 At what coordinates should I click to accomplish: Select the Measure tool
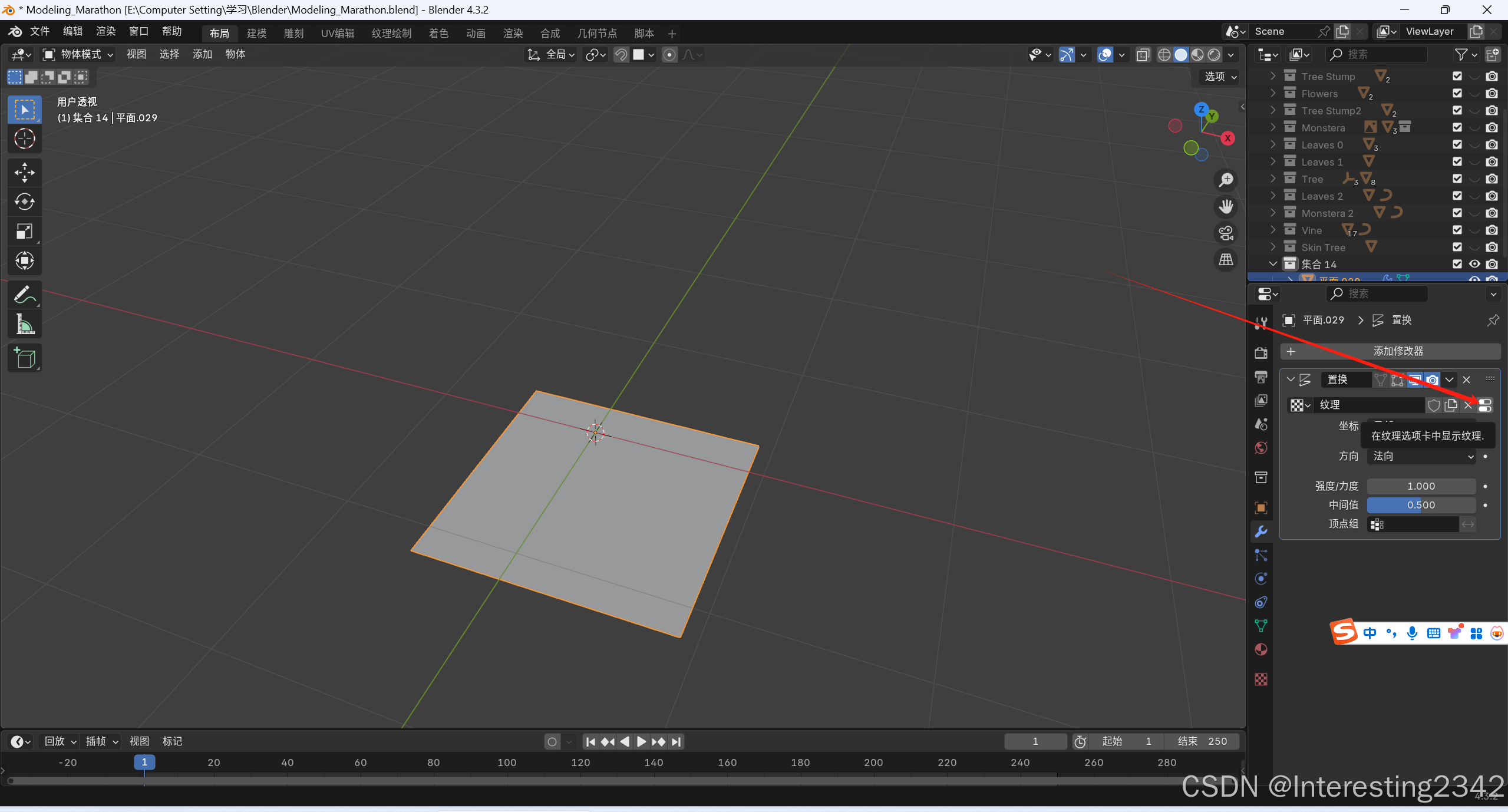(24, 324)
